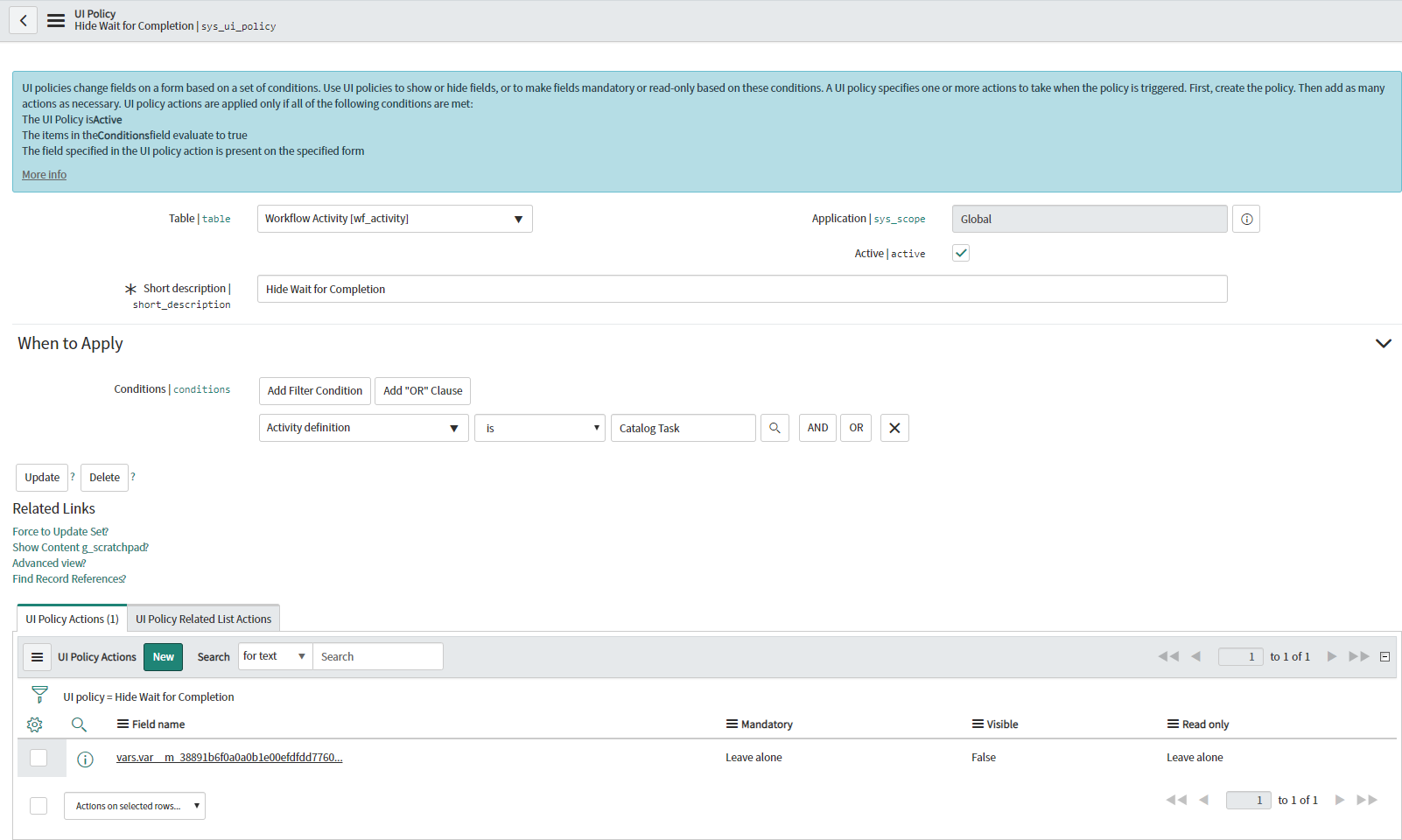
Task: Click the Update button
Action: [42, 478]
